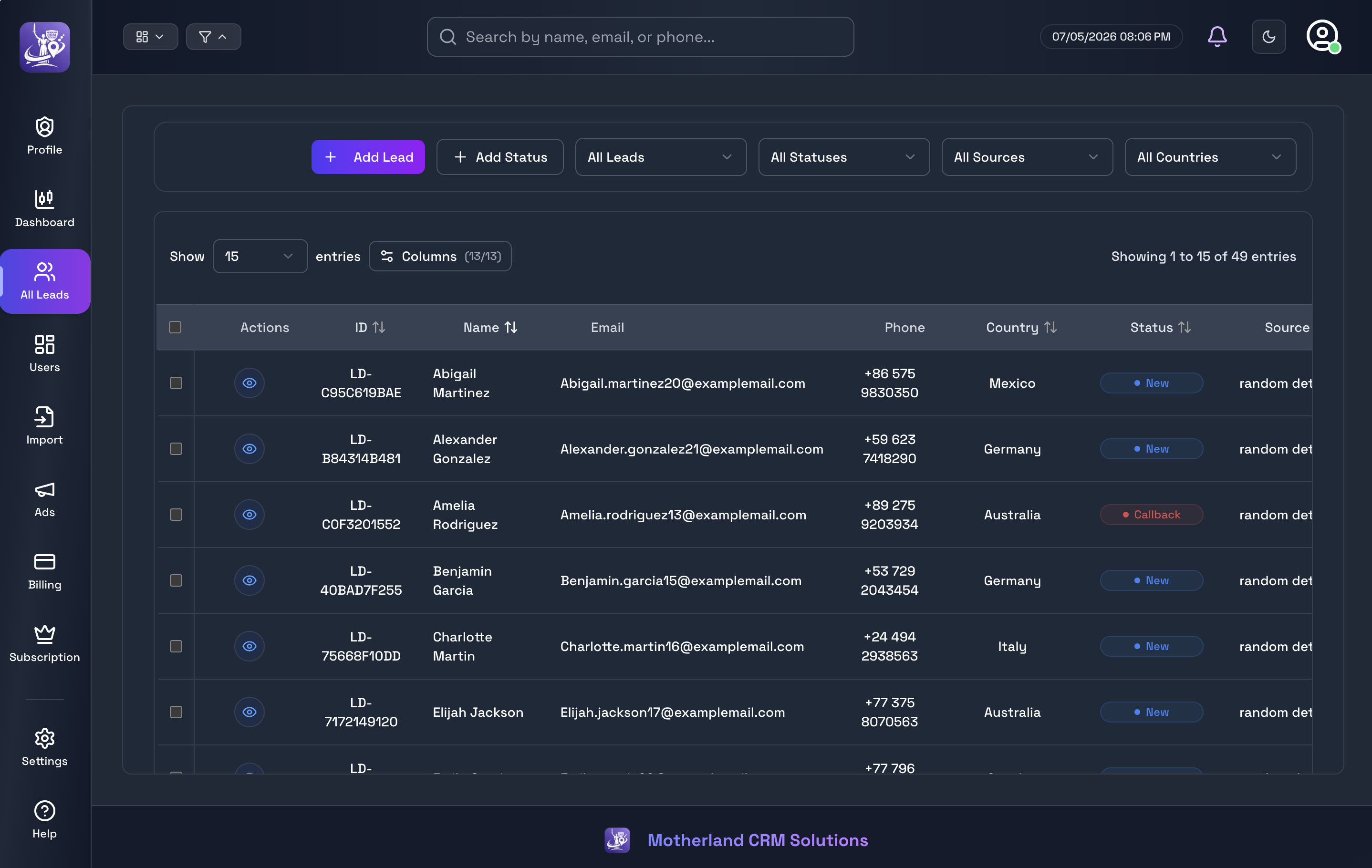
Task: Open the grid layout dropdown in top bar
Action: coord(150,36)
